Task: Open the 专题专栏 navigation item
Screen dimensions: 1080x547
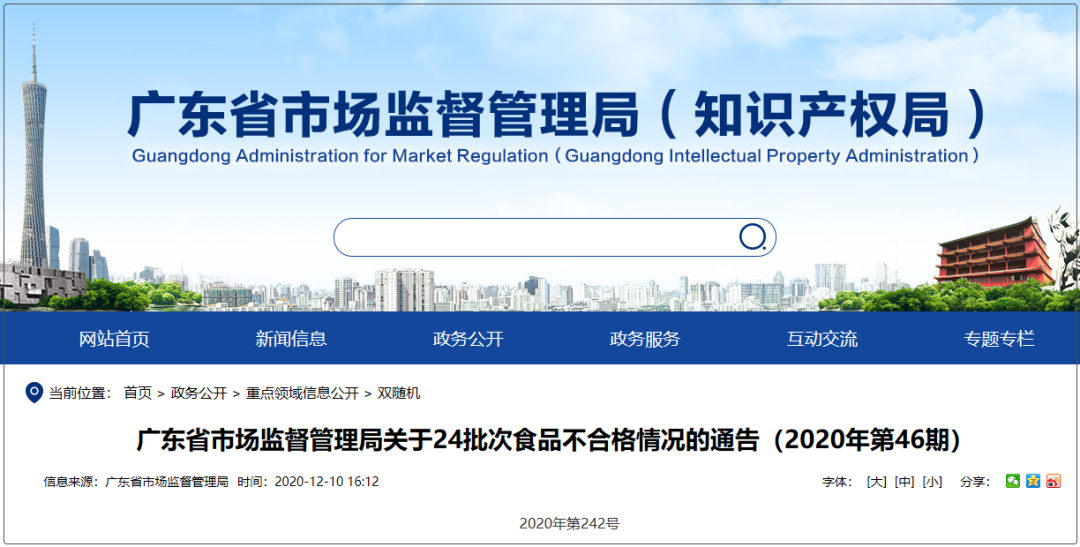Action: 999,338
